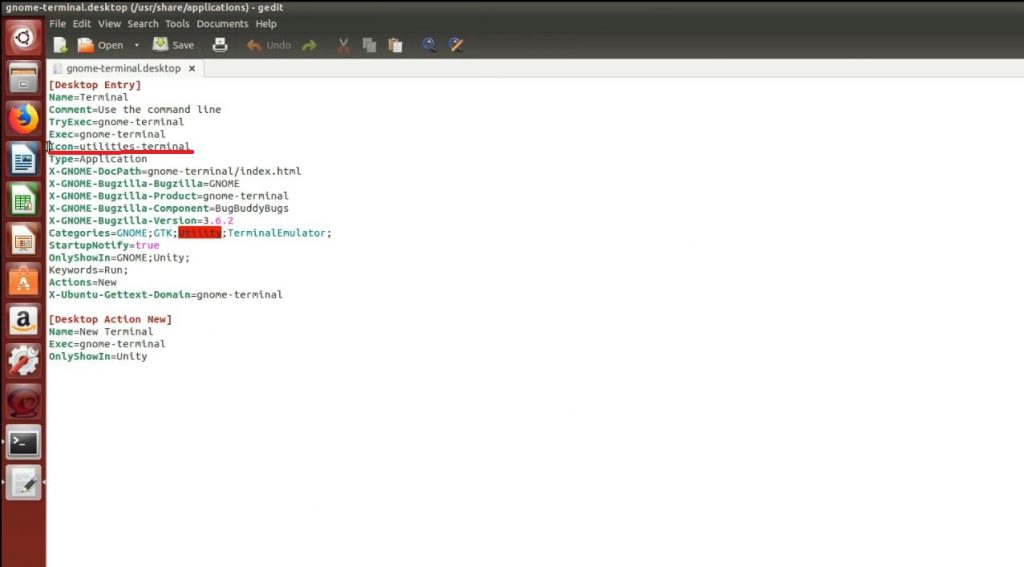The image size is (1024, 567).
Task: Click TerminalEmulator in the Categories line
Action: tap(276, 233)
